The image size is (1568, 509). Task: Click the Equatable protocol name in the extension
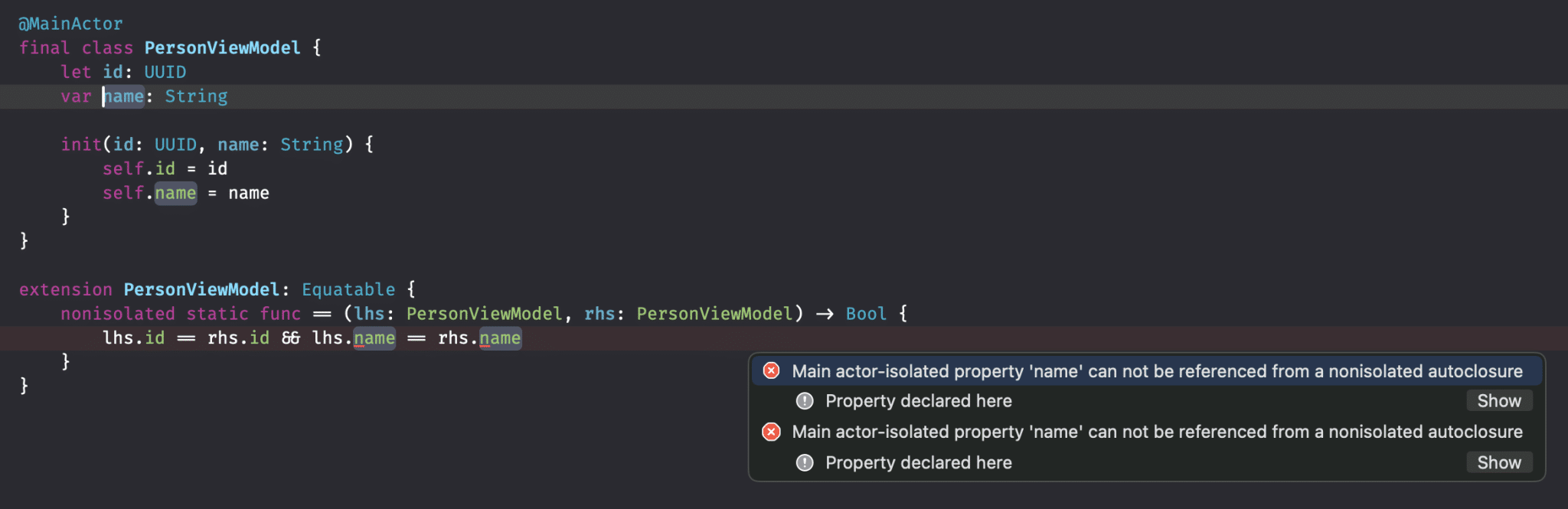click(x=348, y=289)
